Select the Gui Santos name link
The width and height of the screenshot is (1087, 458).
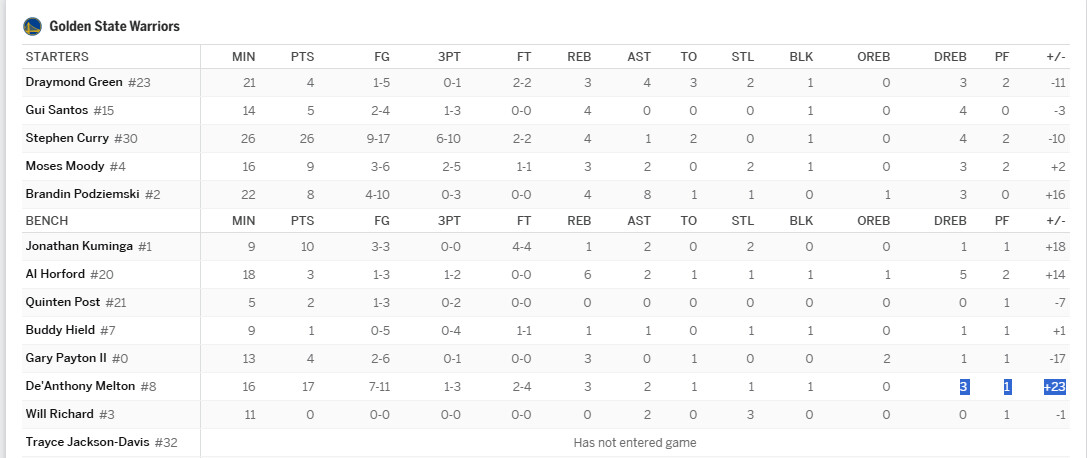57,109
